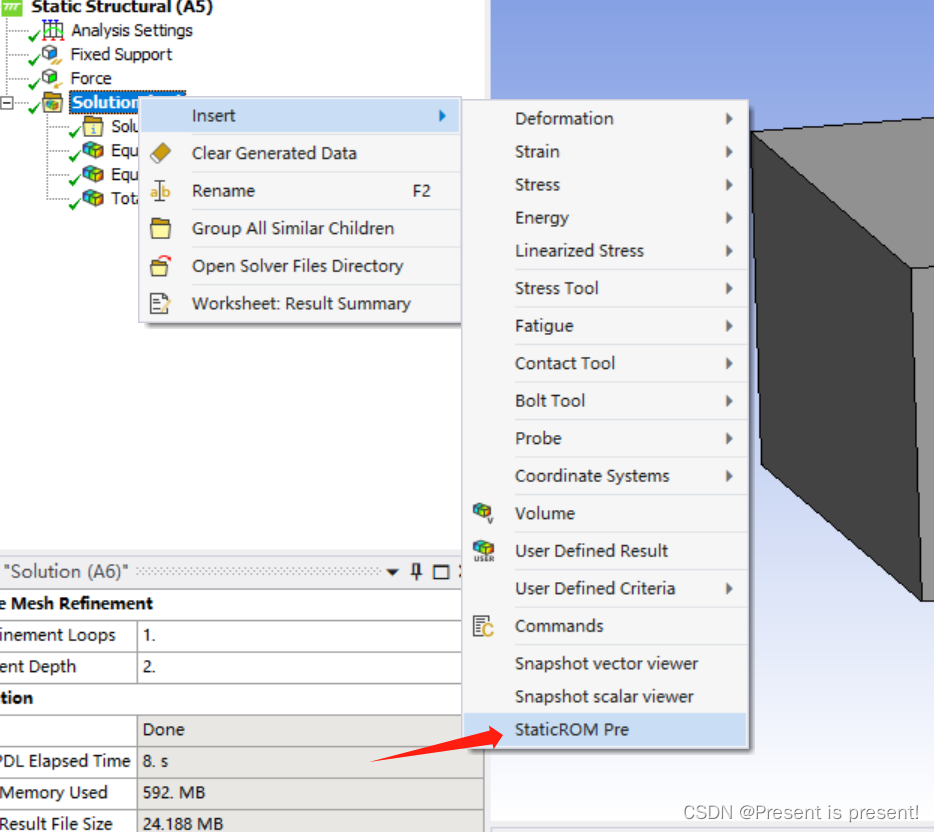Image resolution: width=934 pixels, height=832 pixels.
Task: Select the Analysis Settings icon
Action: click(53, 30)
